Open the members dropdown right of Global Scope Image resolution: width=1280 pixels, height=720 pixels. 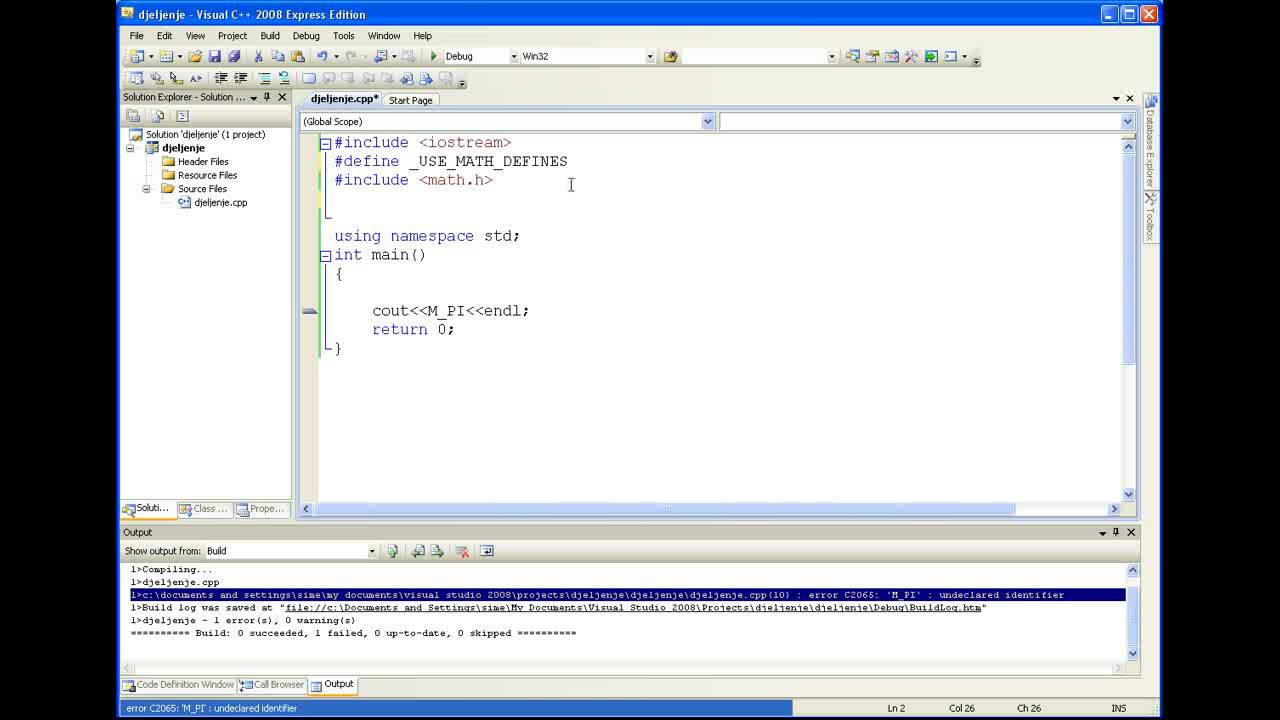click(x=1127, y=121)
